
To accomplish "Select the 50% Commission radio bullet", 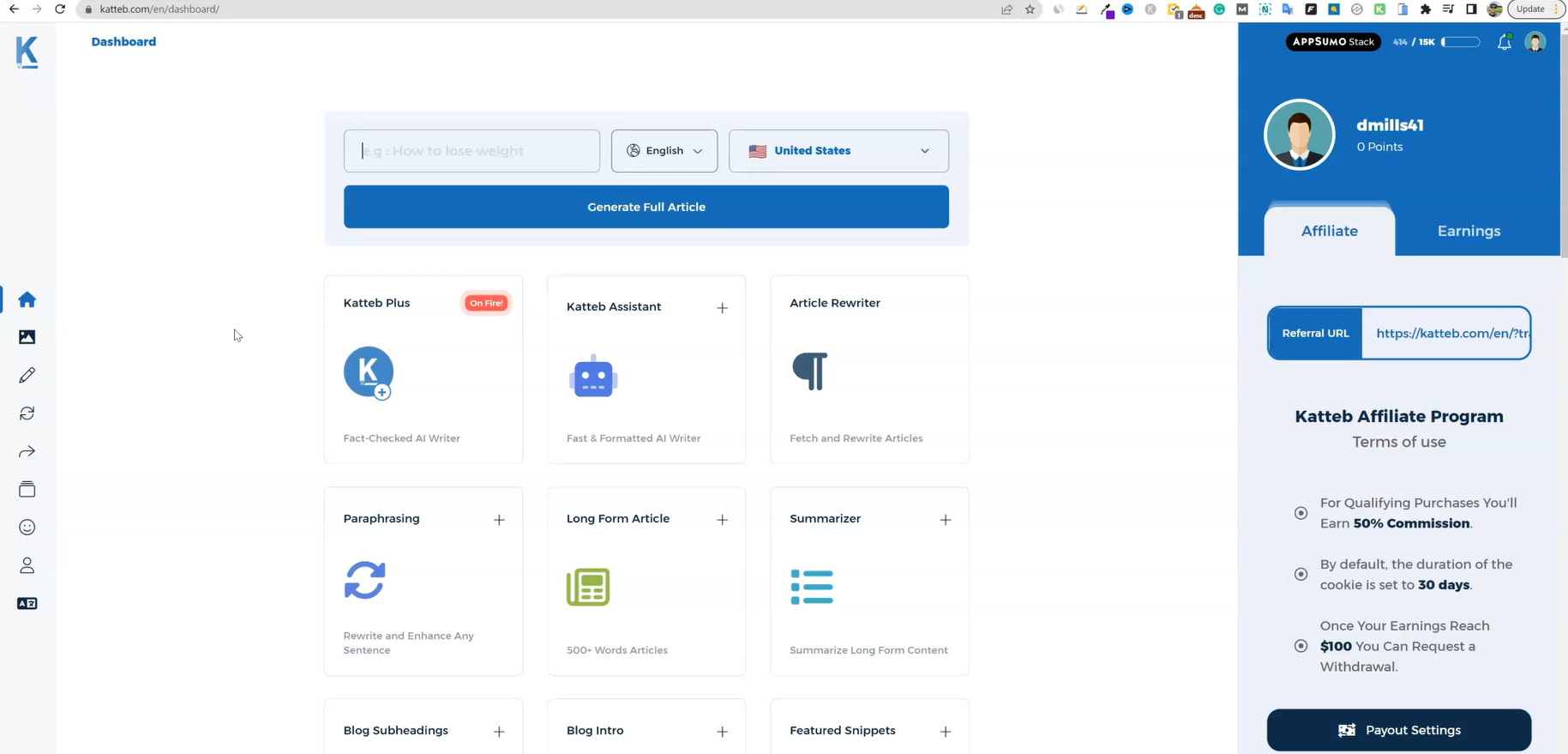I will point(1301,513).
